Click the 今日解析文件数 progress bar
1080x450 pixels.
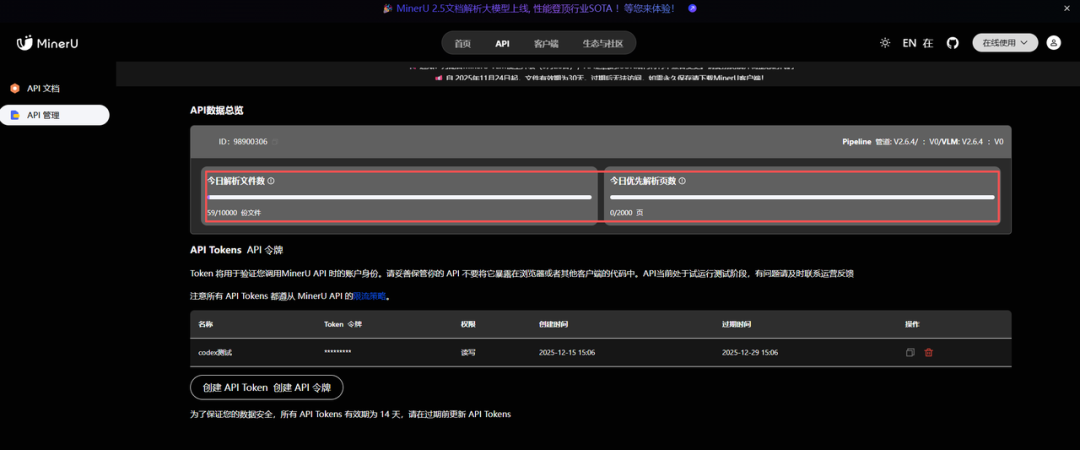point(399,197)
